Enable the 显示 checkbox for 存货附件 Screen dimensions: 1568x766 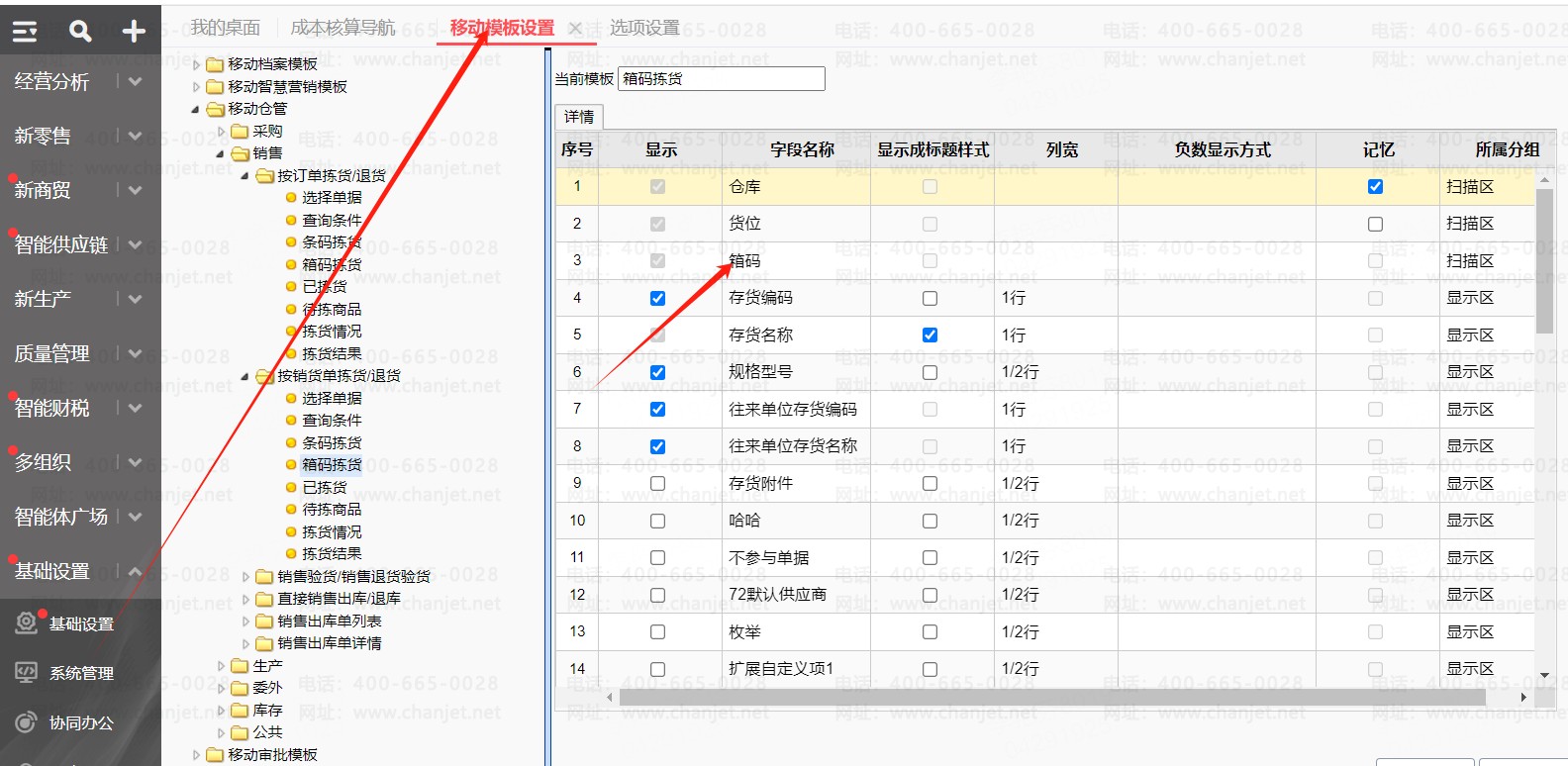tap(657, 483)
